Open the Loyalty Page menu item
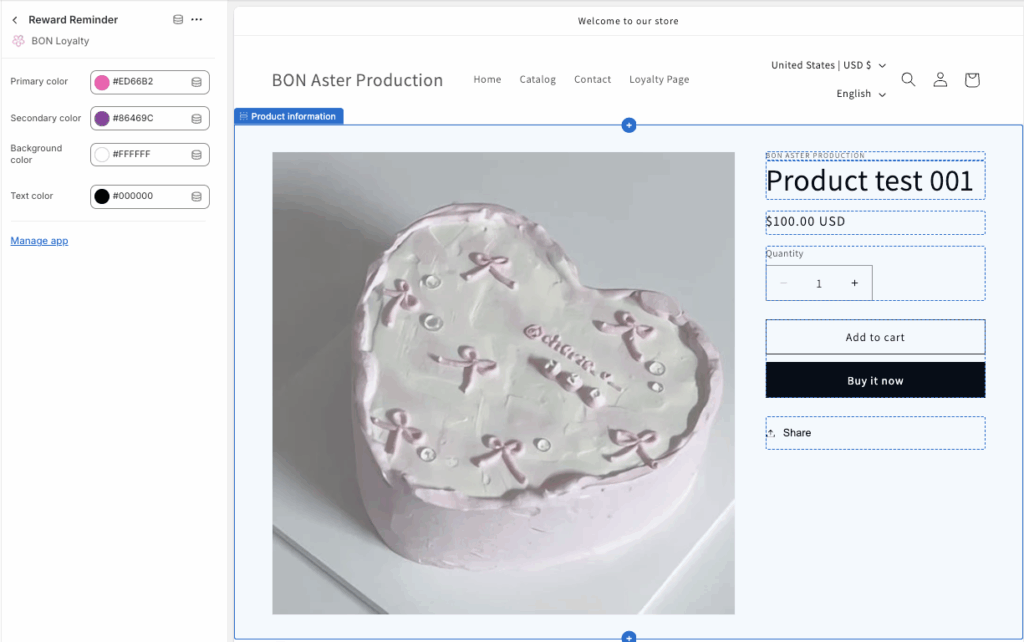The width and height of the screenshot is (1024, 642). 658,80
